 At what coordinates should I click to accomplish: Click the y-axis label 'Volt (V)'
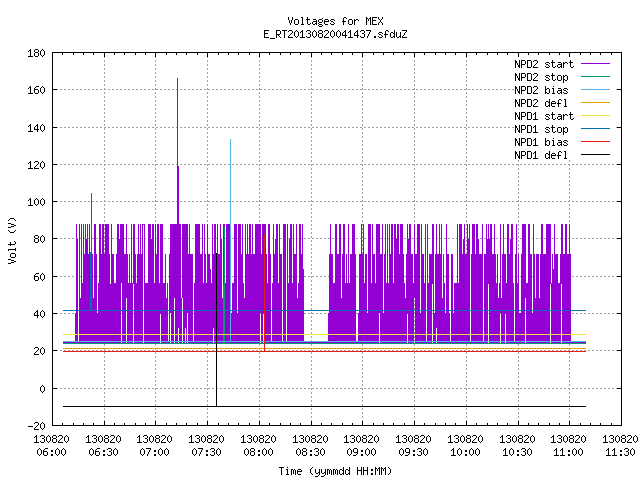(x=12, y=240)
